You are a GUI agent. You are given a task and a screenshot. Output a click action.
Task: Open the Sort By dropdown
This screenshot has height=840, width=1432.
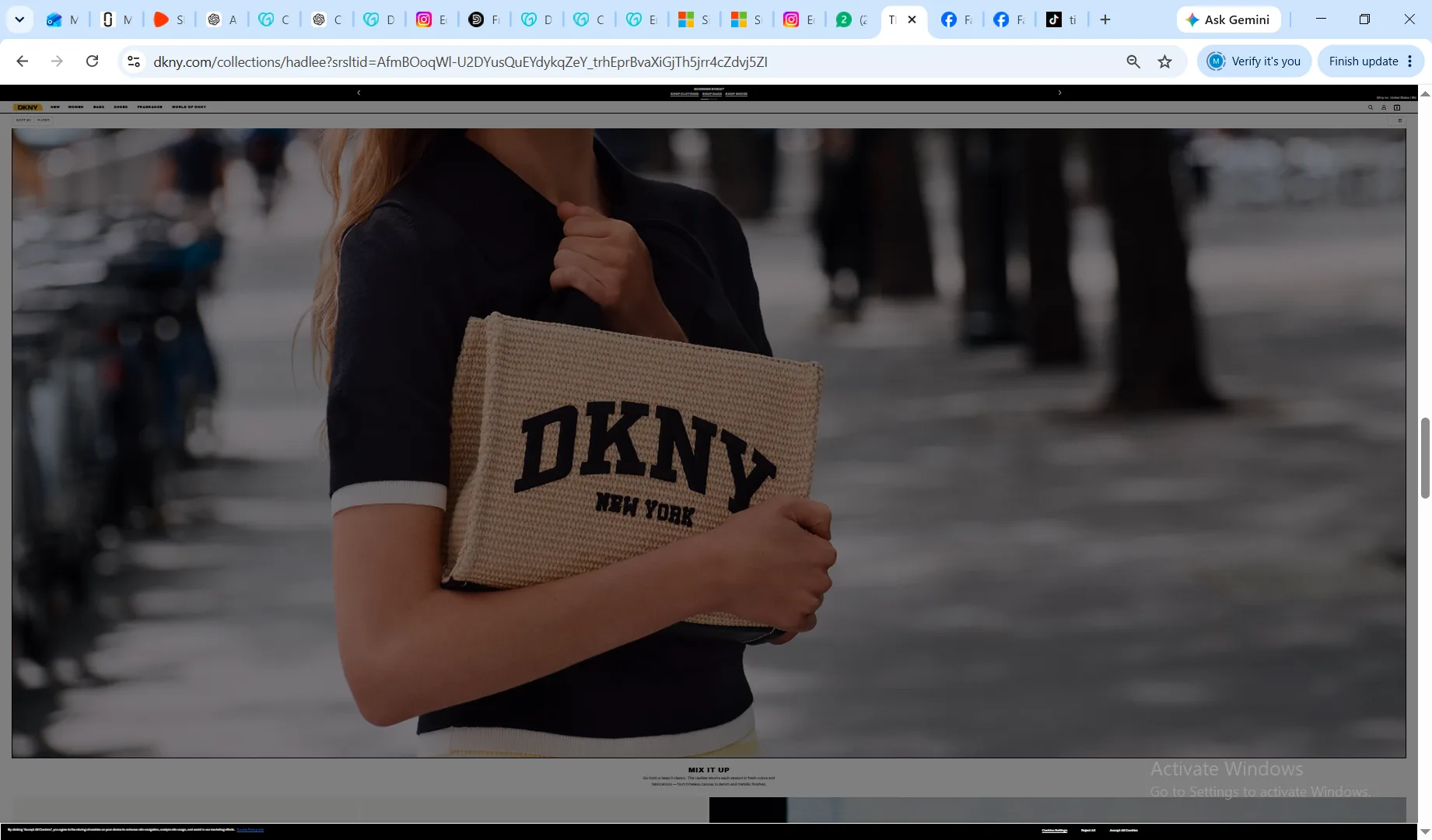click(x=23, y=121)
